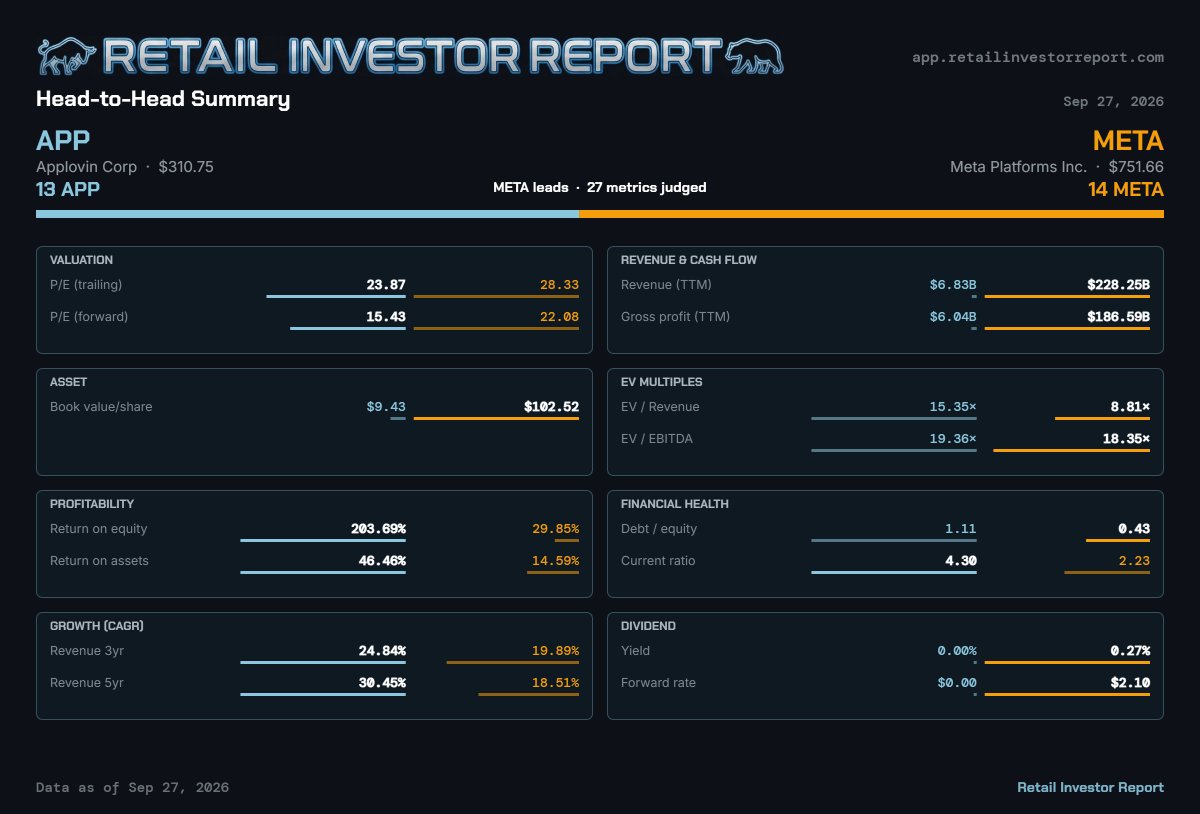Click the orange META portion of score bar
Viewport: 1200px width, 814px height.
(871, 214)
